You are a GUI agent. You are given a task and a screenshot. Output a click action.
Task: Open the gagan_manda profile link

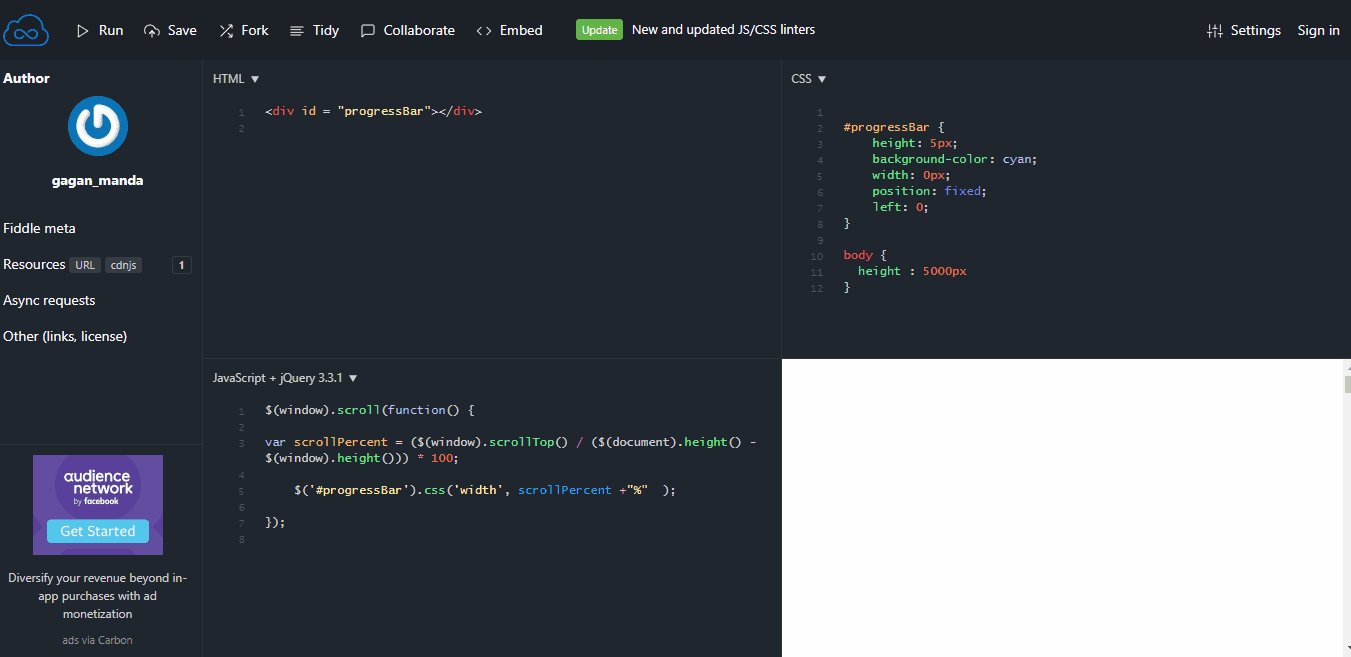(98, 181)
